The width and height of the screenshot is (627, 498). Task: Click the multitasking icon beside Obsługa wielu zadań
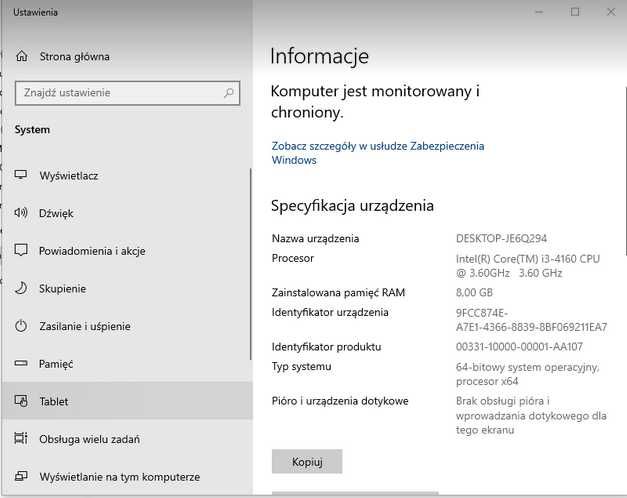21,438
